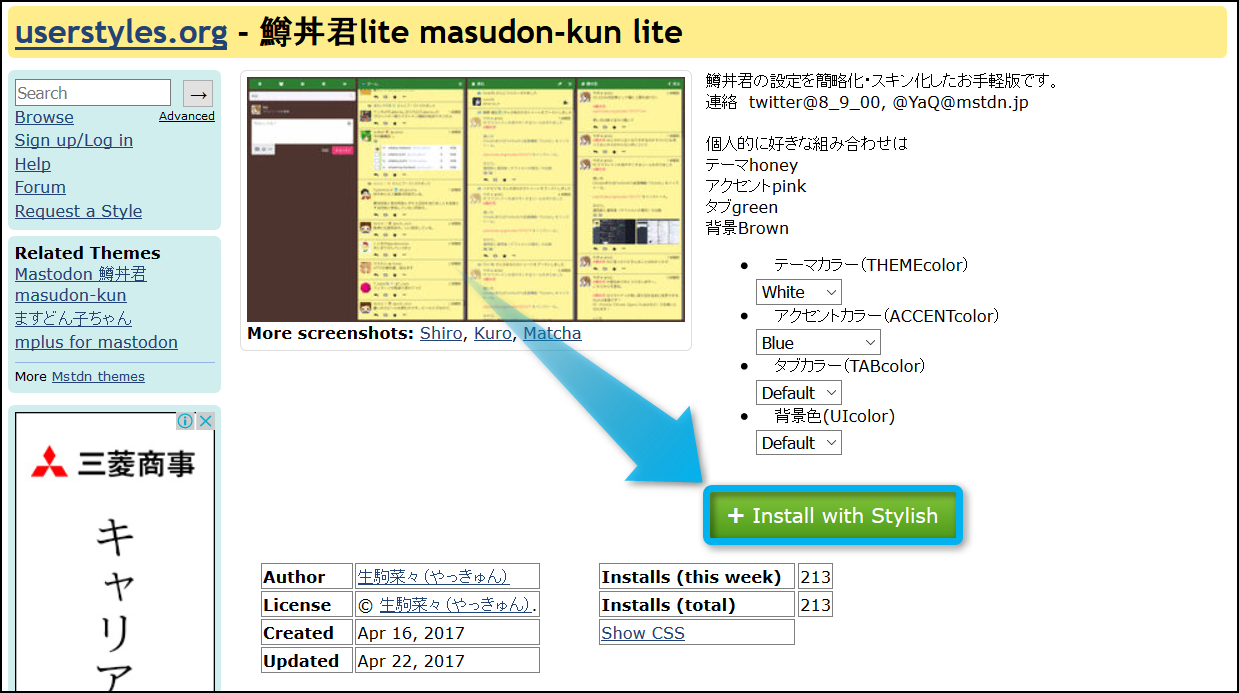
Task: View the Matcha screenshot link
Action: [551, 333]
